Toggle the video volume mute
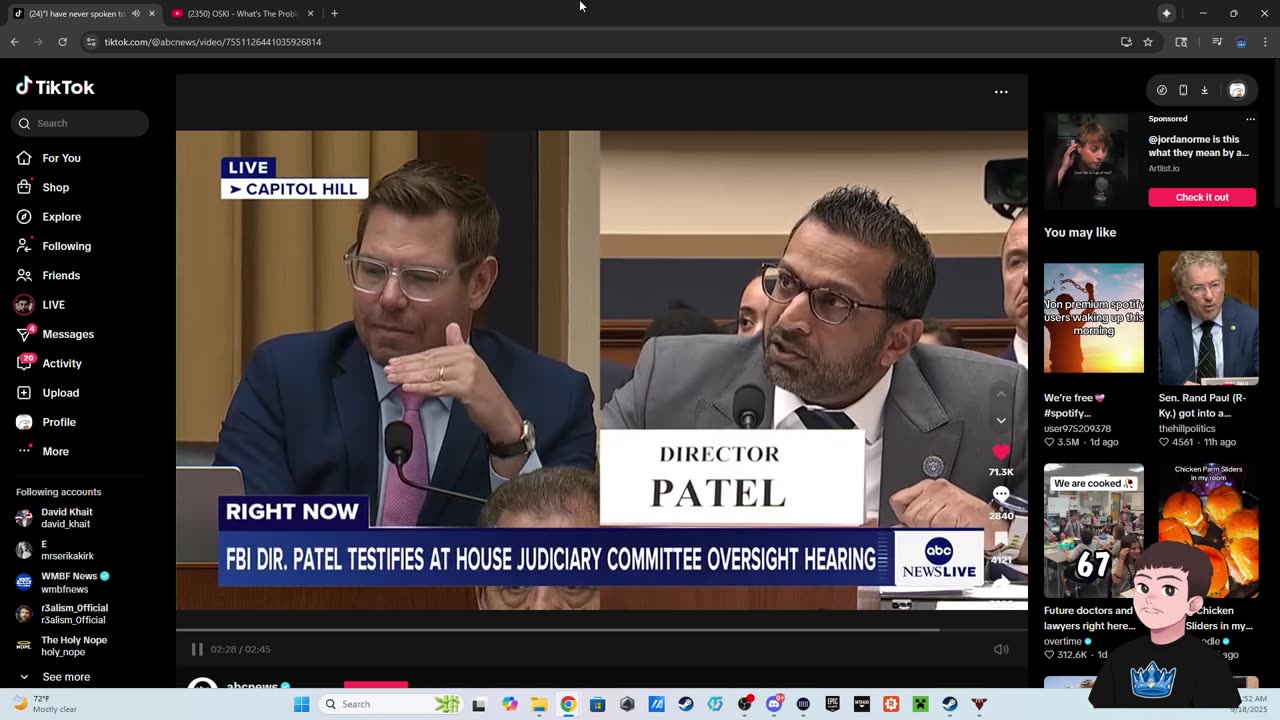The height and width of the screenshot is (720, 1280). [1001, 649]
